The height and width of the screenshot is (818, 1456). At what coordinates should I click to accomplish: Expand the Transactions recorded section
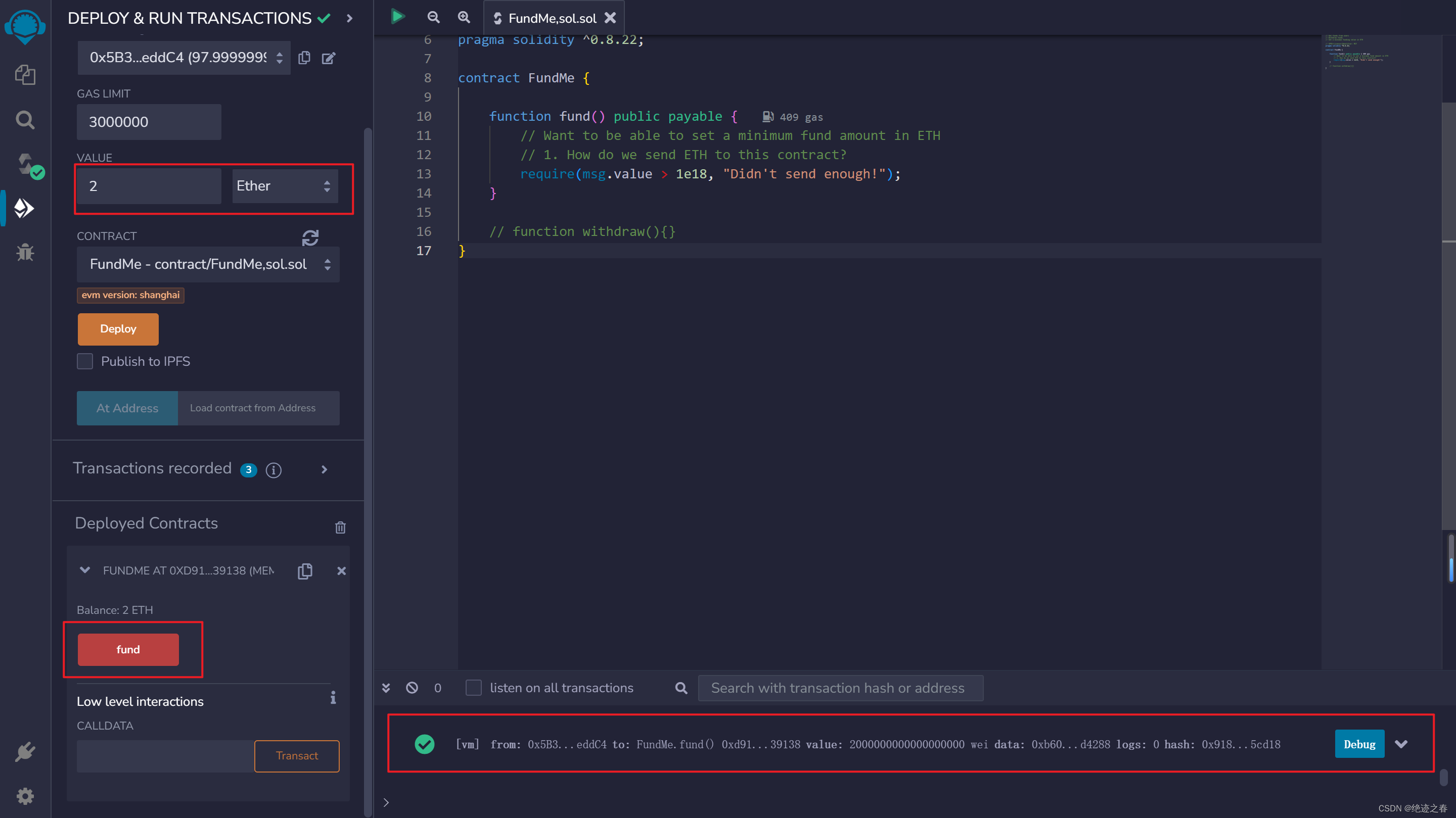[325, 469]
